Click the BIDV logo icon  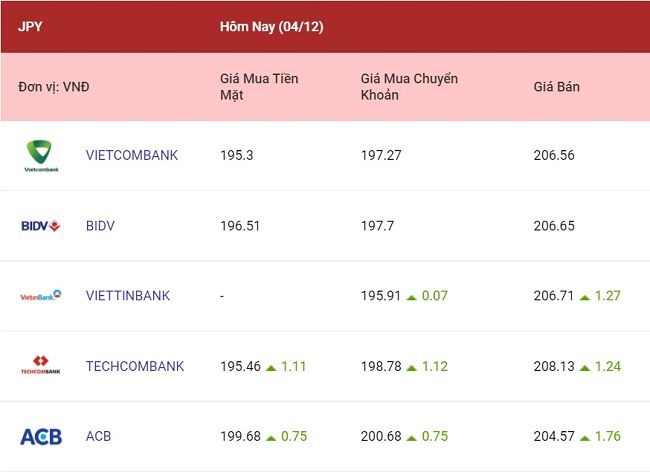41,226
